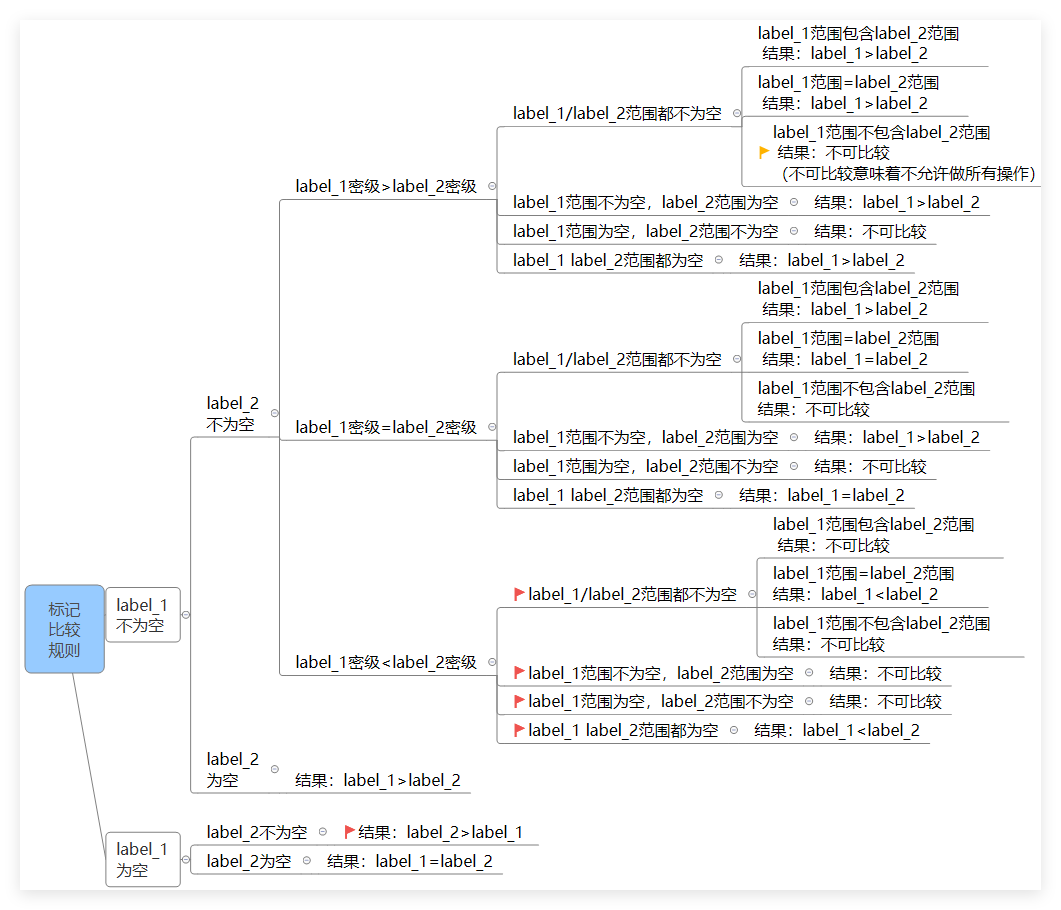
Task: Collapse the label_1密级>label_2密级 branch
Action: pyautogui.click(x=492, y=186)
